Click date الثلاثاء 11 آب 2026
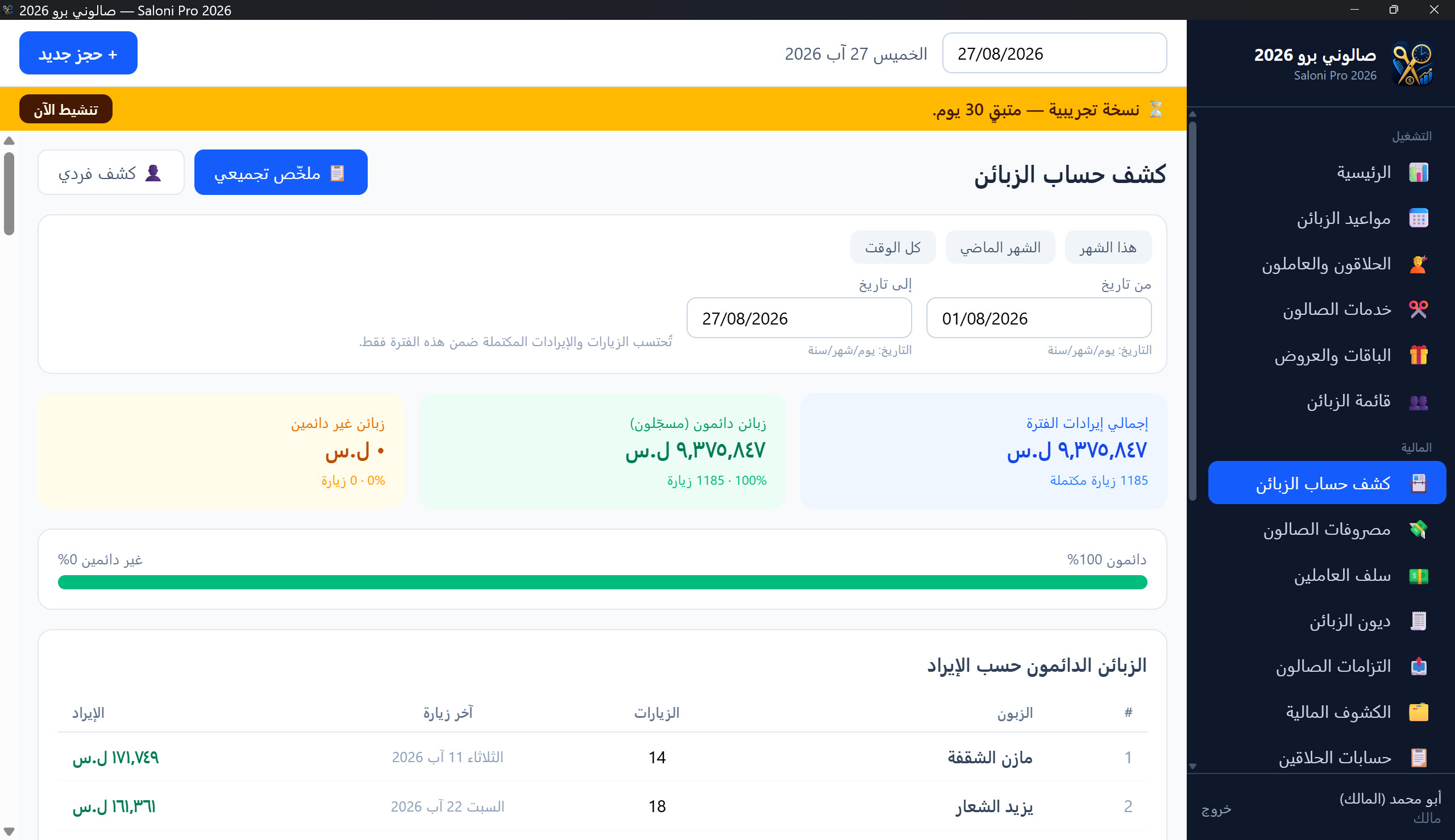 click(x=448, y=758)
